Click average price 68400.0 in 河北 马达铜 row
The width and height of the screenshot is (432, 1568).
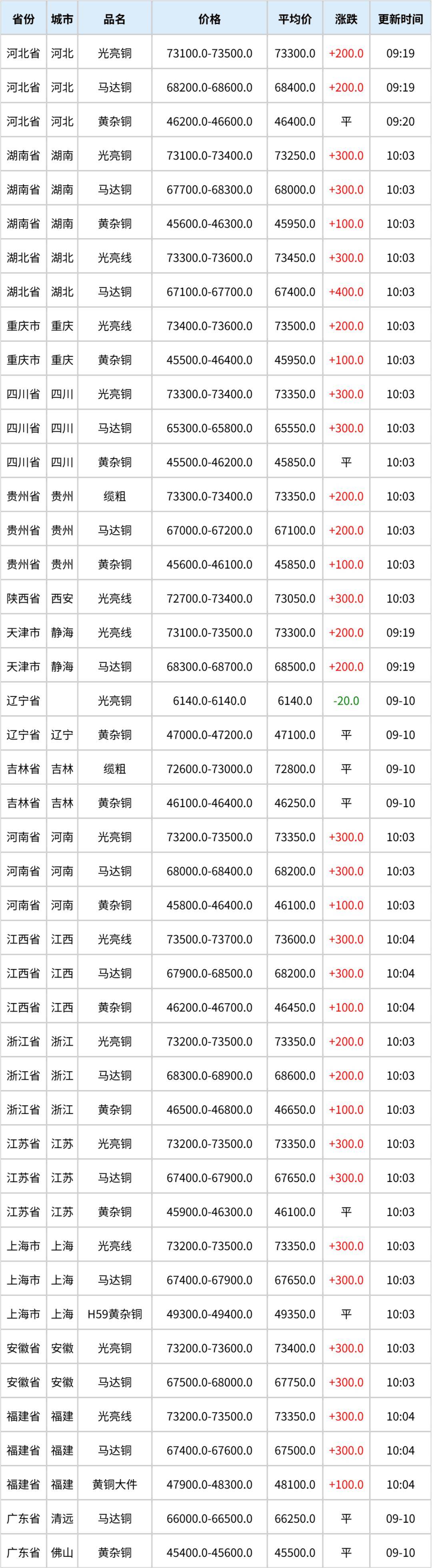click(x=295, y=87)
